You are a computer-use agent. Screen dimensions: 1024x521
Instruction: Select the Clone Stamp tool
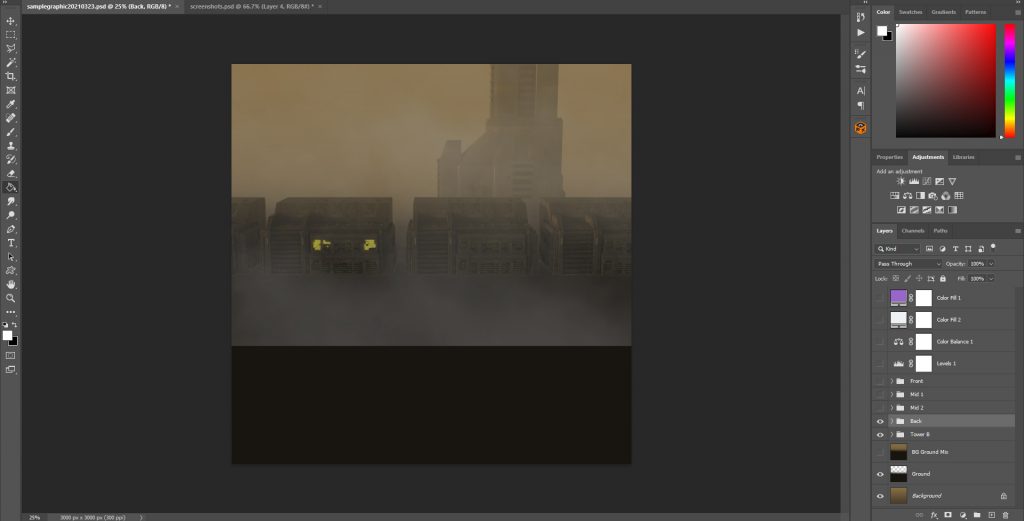10,146
